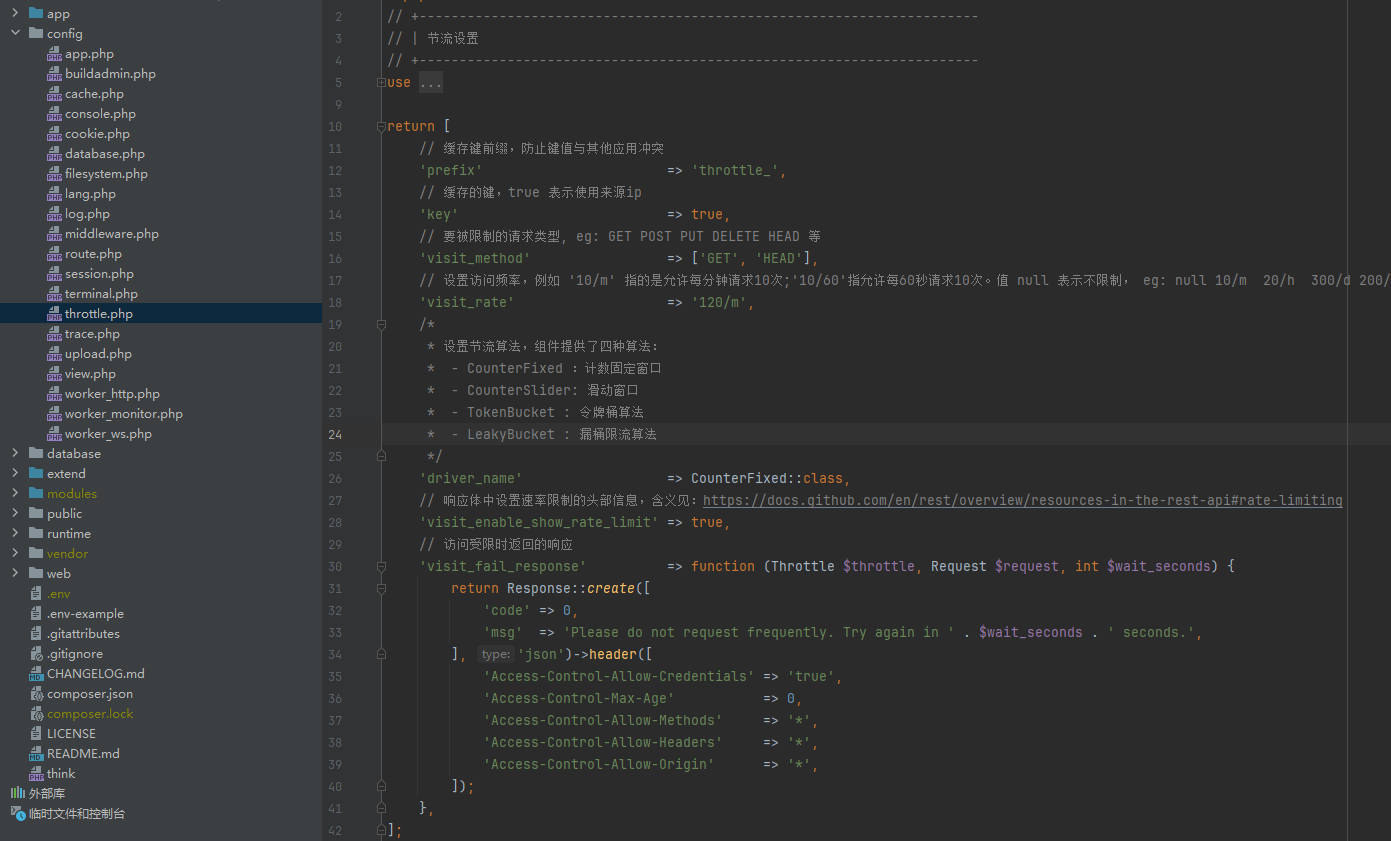Expand the folded use statement on line 5
The height and width of the screenshot is (841, 1391).
(x=381, y=83)
